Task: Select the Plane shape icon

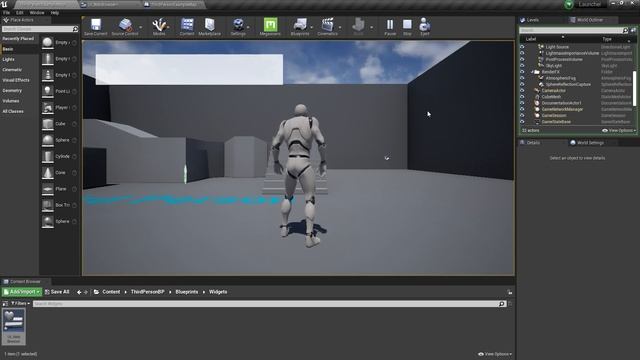Action: [48, 189]
